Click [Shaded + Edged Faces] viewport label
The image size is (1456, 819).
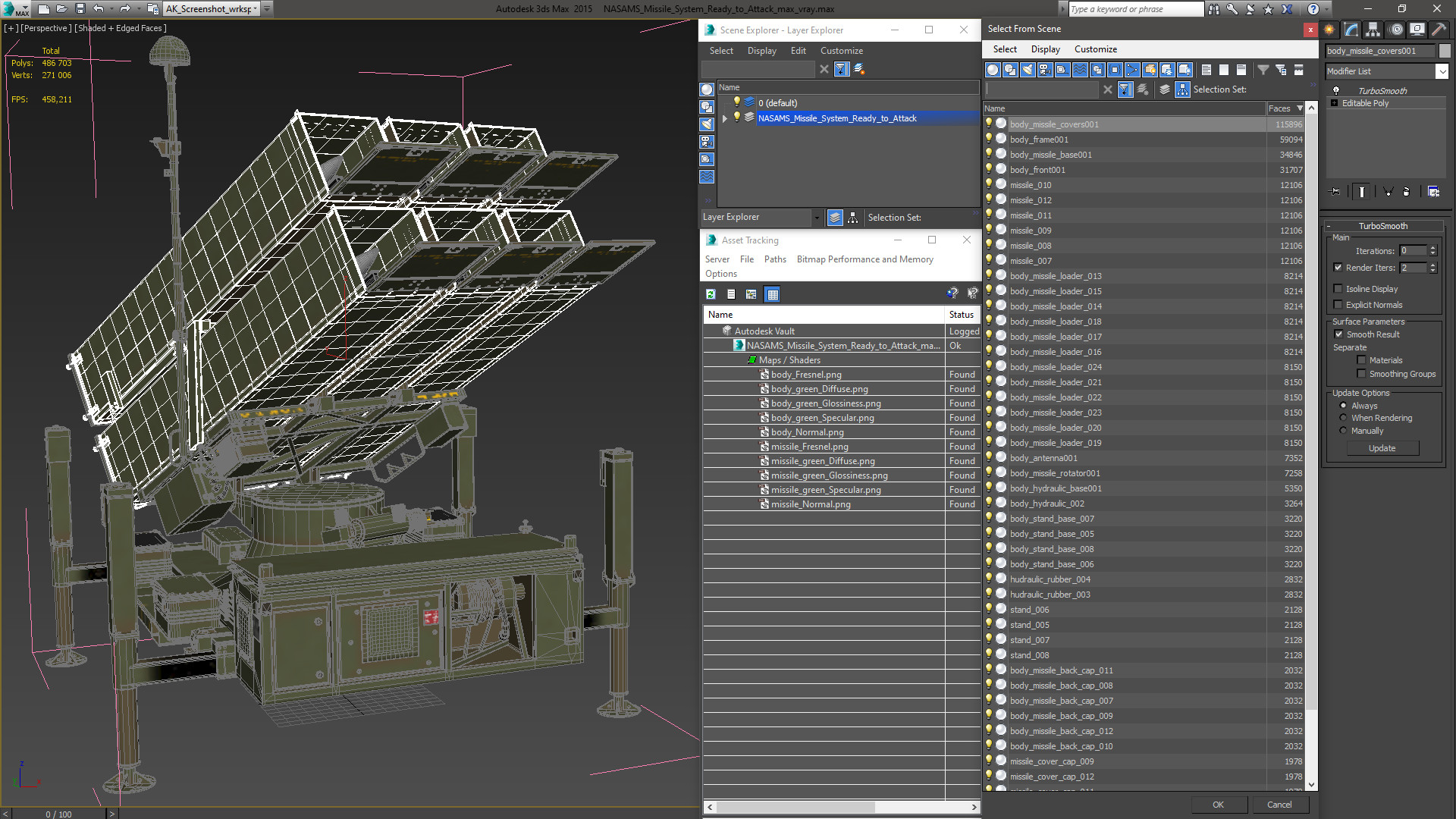tap(121, 28)
